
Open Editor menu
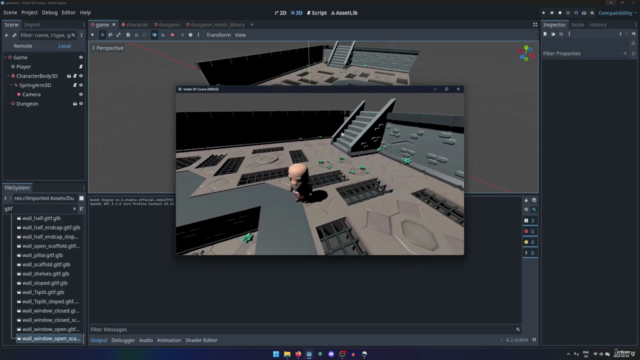click(x=69, y=13)
